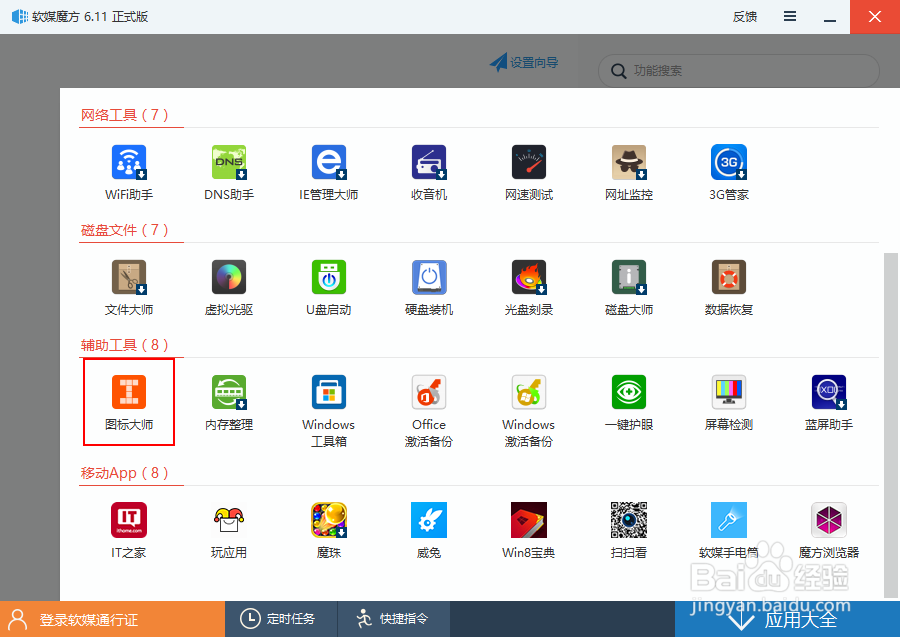Open 图标大师 icon master
The height and width of the screenshot is (637, 900).
point(129,392)
